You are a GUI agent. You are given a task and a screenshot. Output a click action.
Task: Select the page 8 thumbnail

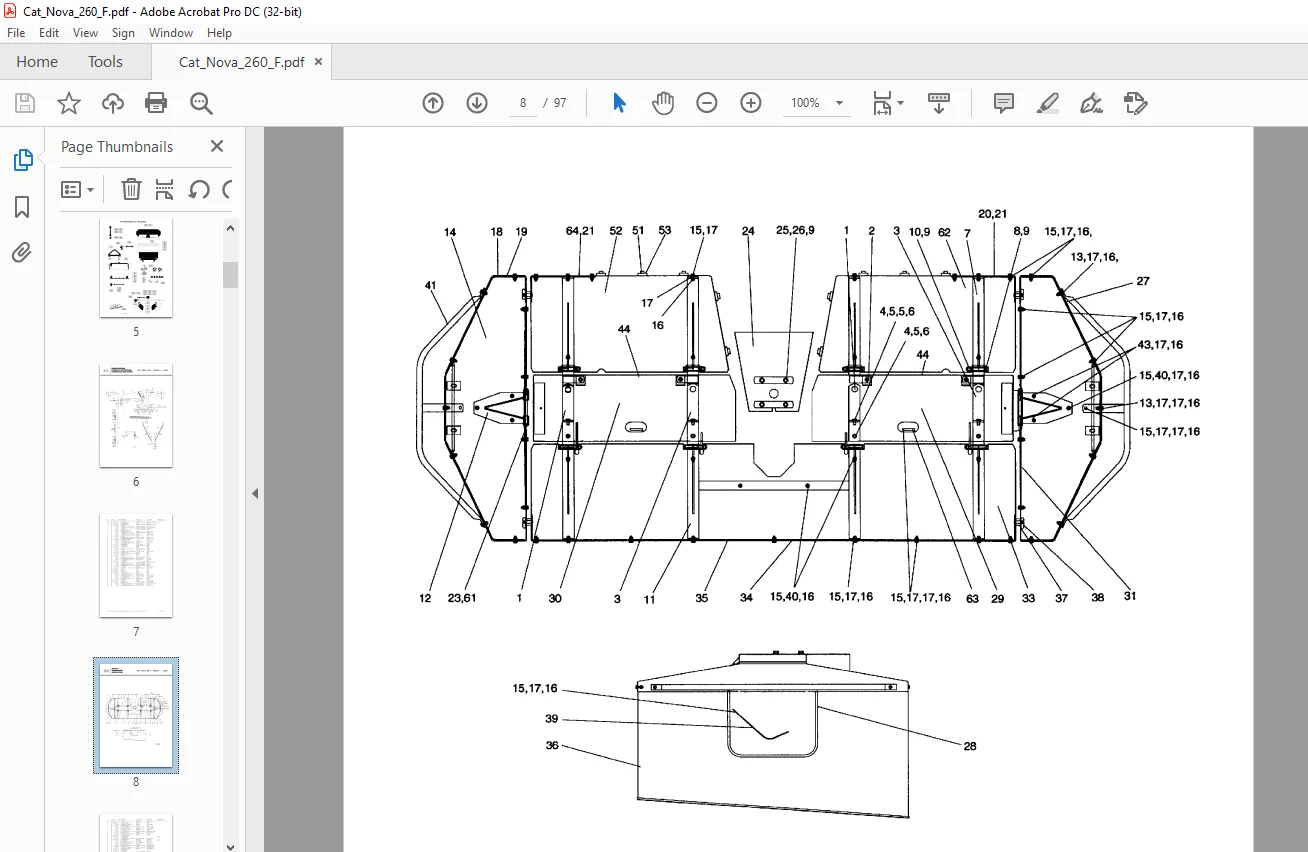click(136, 715)
